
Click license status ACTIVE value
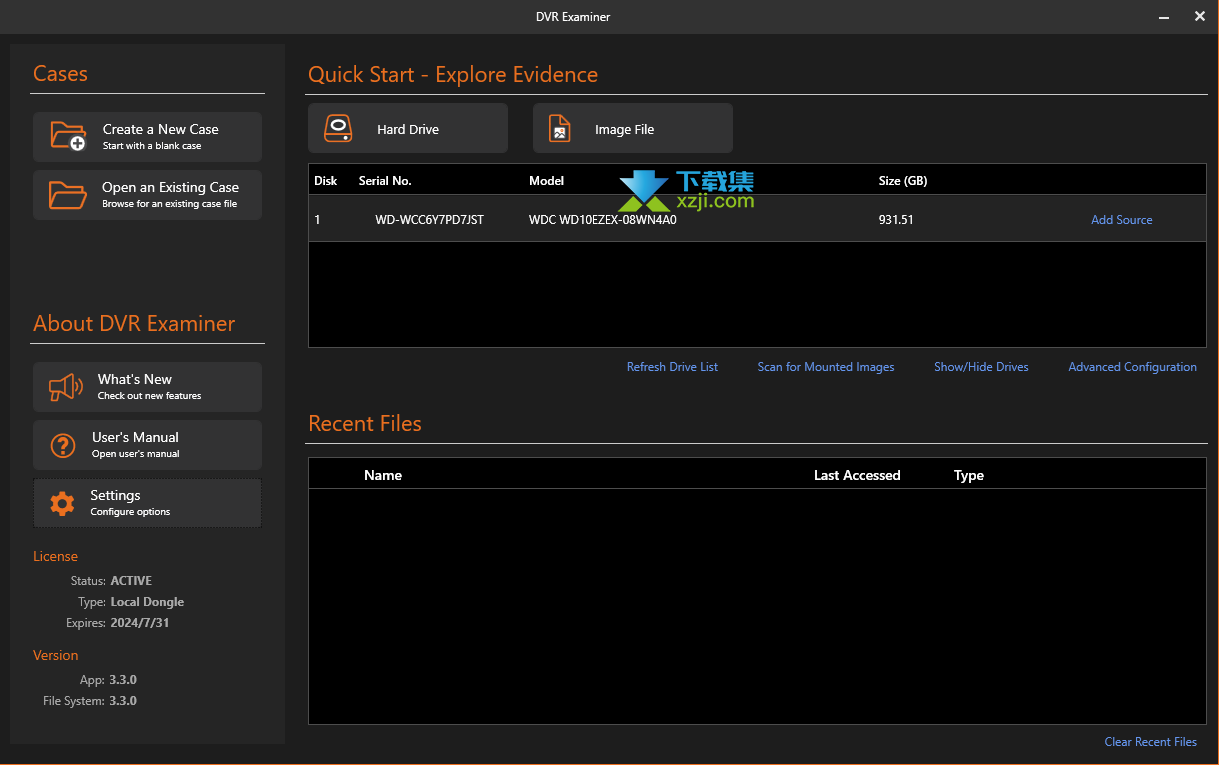pyautogui.click(x=131, y=581)
